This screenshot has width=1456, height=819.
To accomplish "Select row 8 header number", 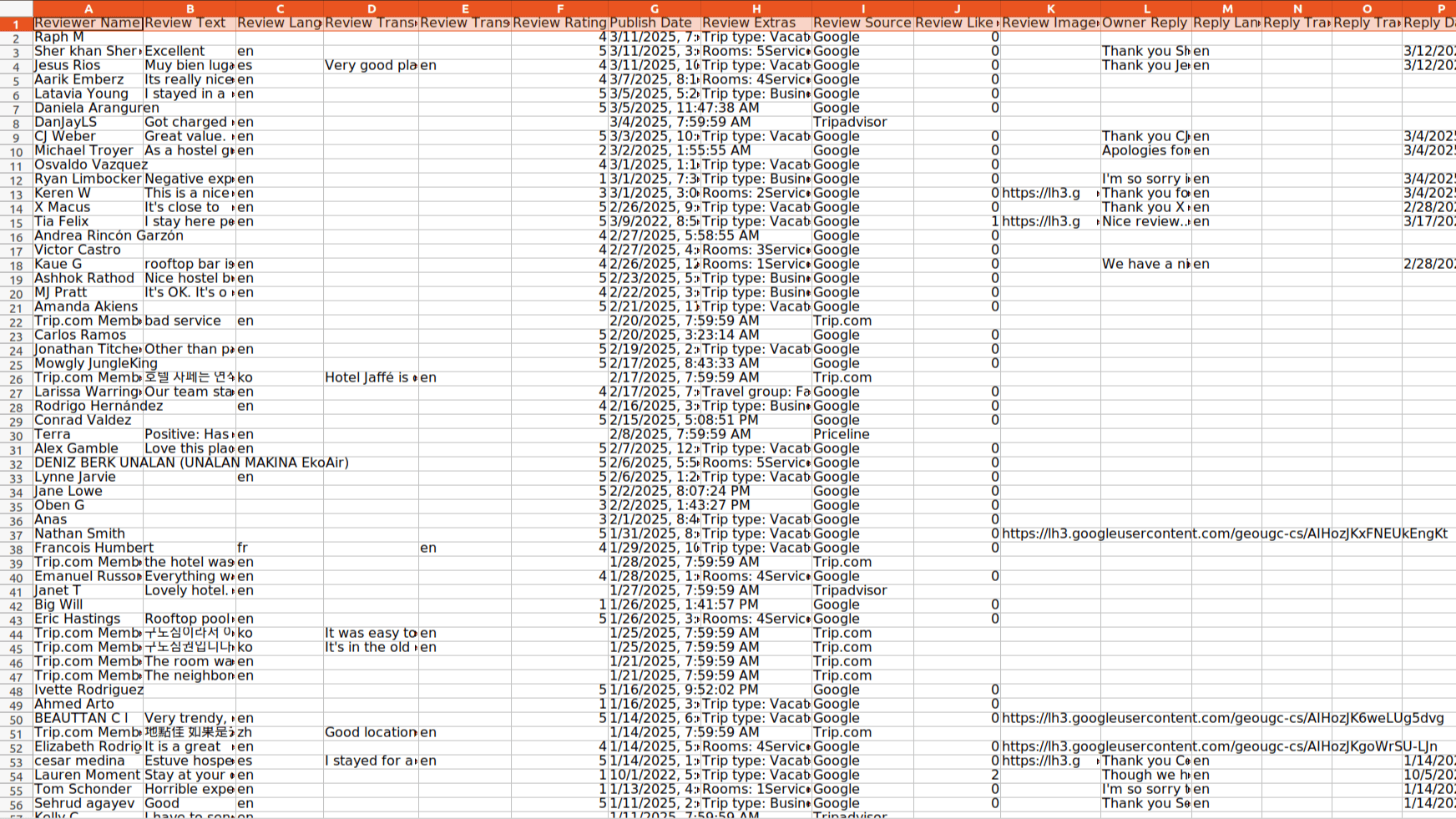I will coord(16,123).
